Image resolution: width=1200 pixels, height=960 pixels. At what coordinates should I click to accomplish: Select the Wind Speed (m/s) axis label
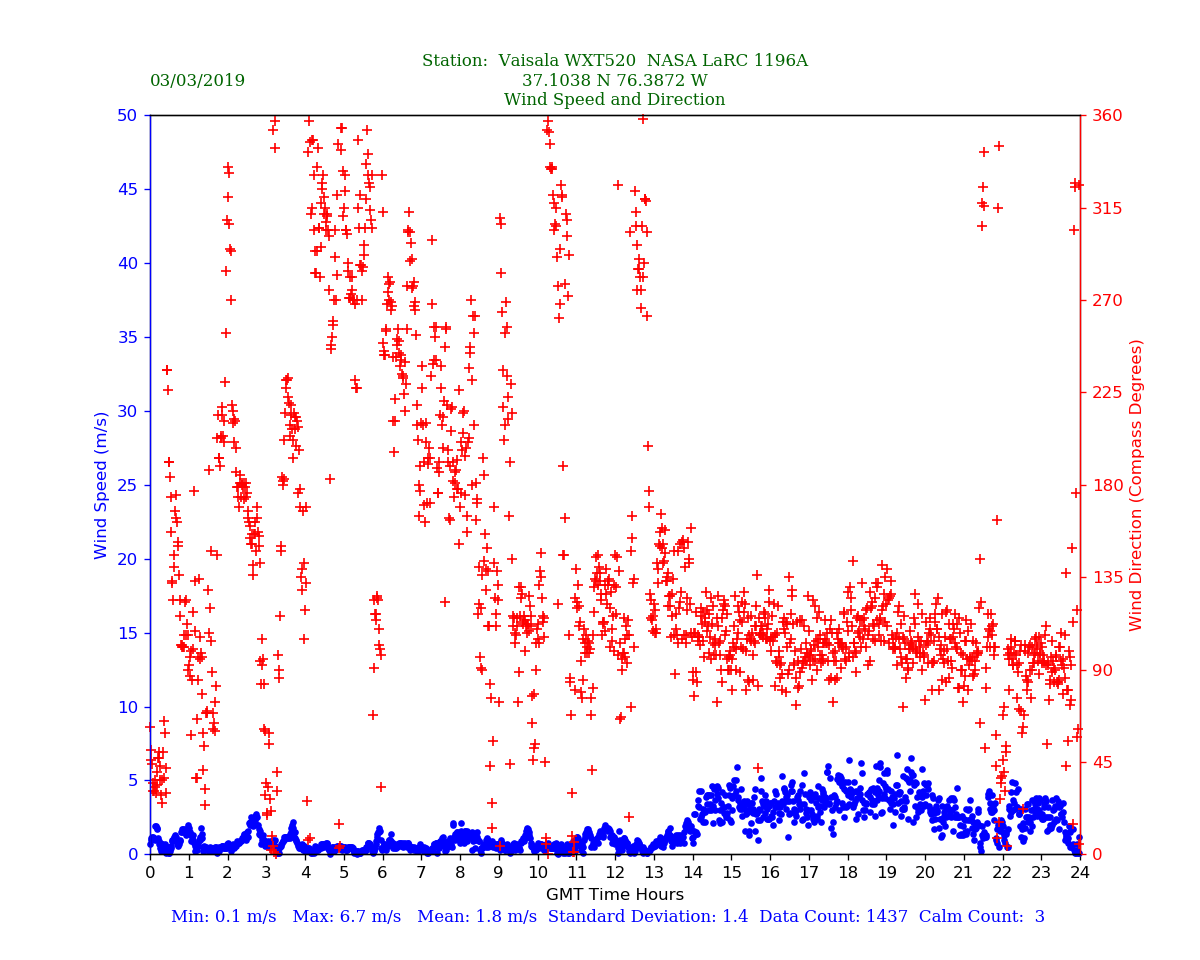tap(102, 485)
